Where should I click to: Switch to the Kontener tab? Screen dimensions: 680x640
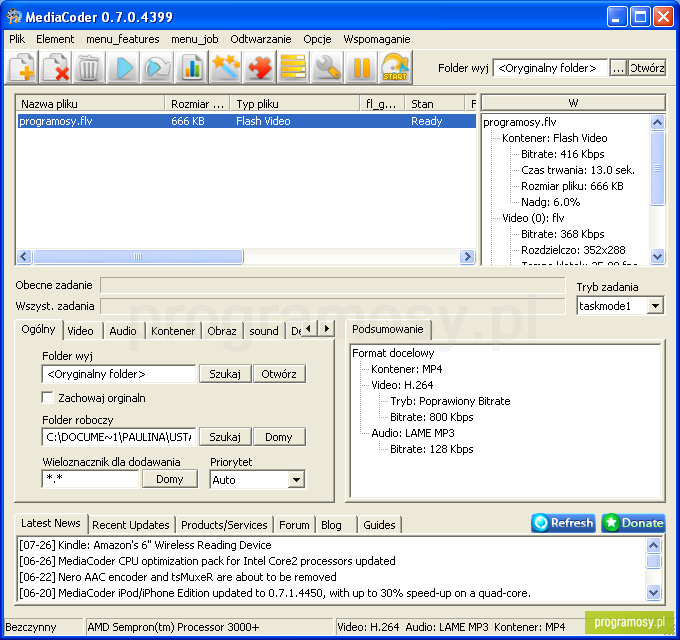click(x=173, y=331)
